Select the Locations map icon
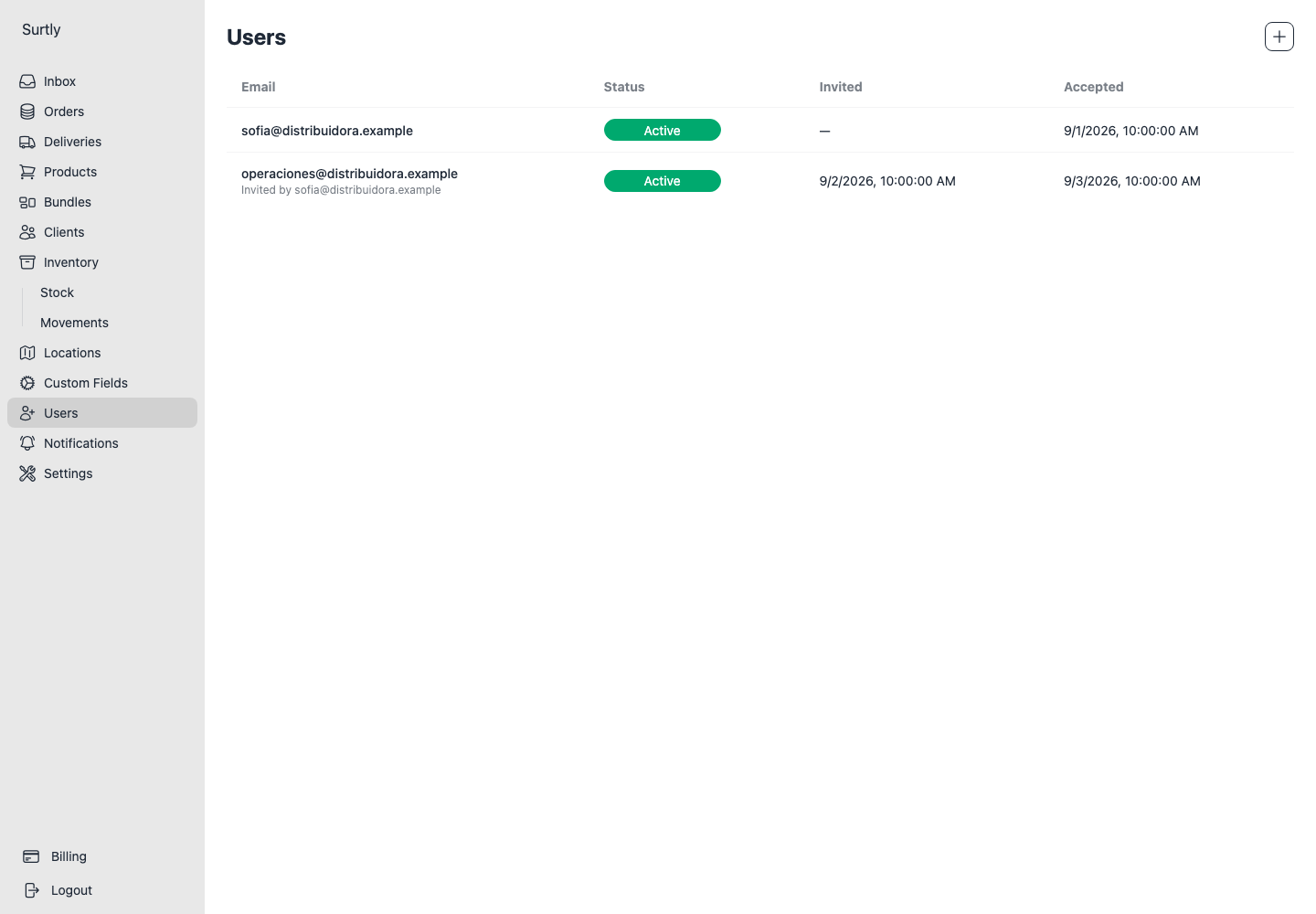This screenshot has height=914, width=1316. pos(27,353)
